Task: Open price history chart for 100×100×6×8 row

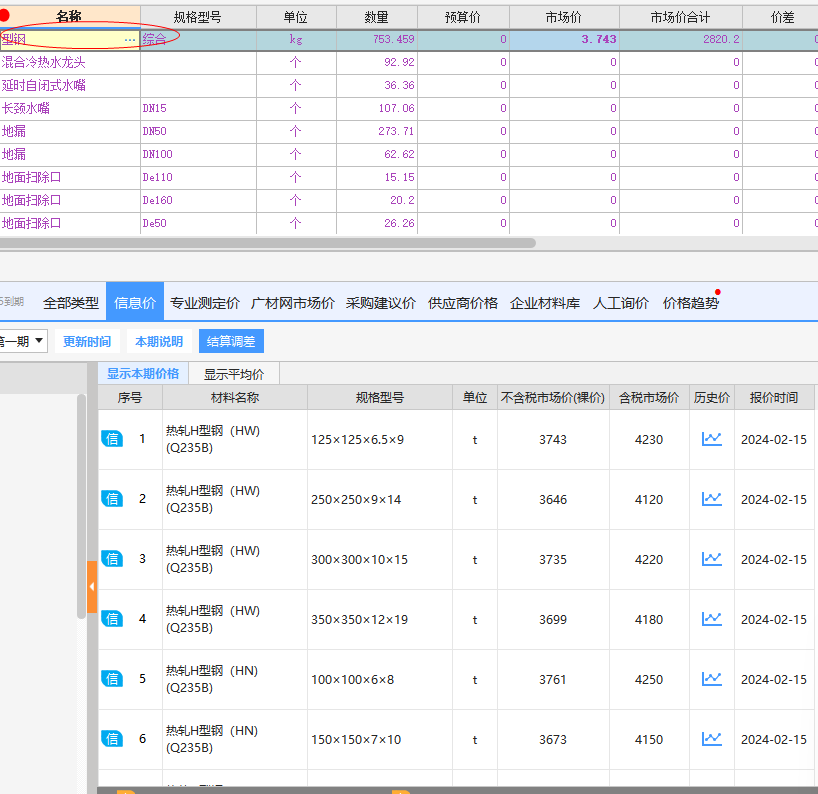Action: pyautogui.click(x=712, y=679)
